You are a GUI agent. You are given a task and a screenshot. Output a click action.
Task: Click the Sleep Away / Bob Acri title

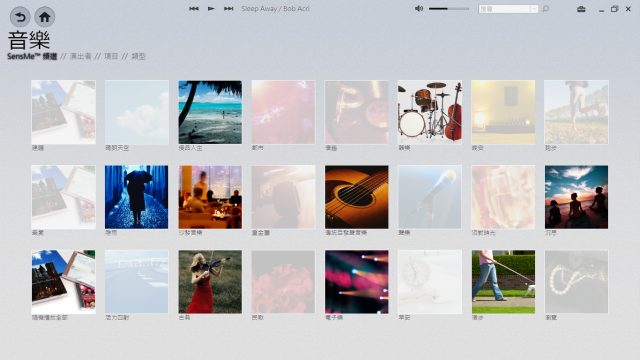pyautogui.click(x=276, y=9)
